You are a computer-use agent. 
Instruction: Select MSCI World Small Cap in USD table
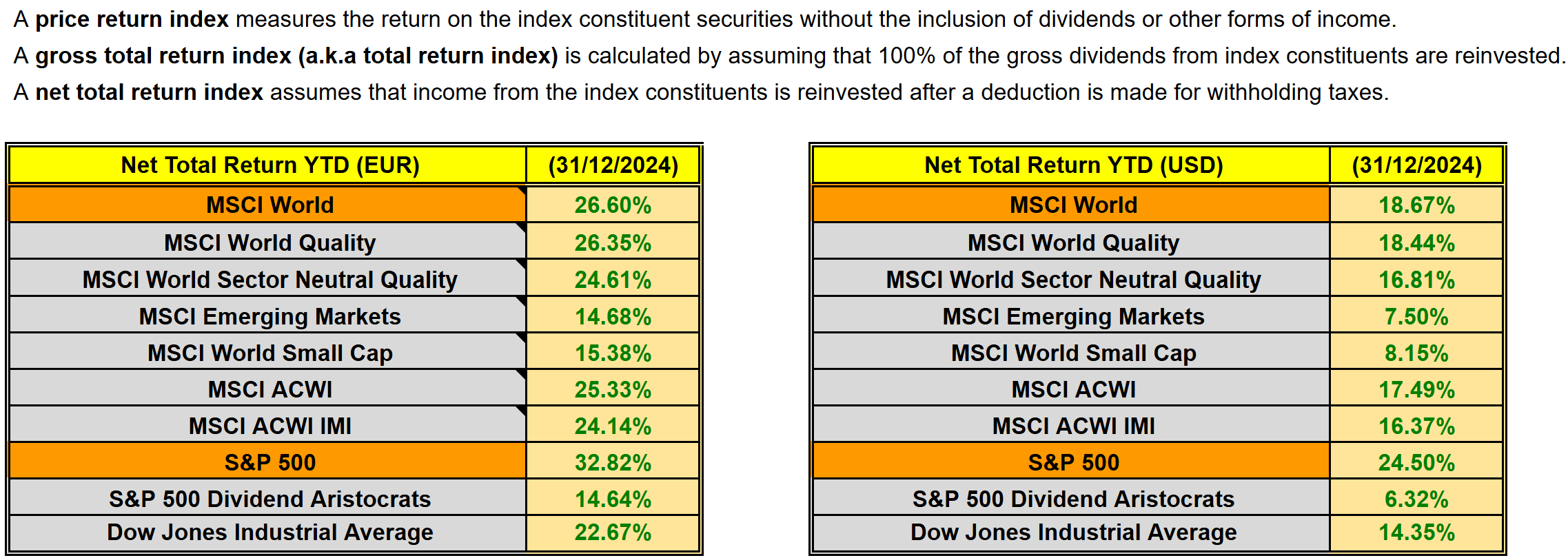(1073, 353)
